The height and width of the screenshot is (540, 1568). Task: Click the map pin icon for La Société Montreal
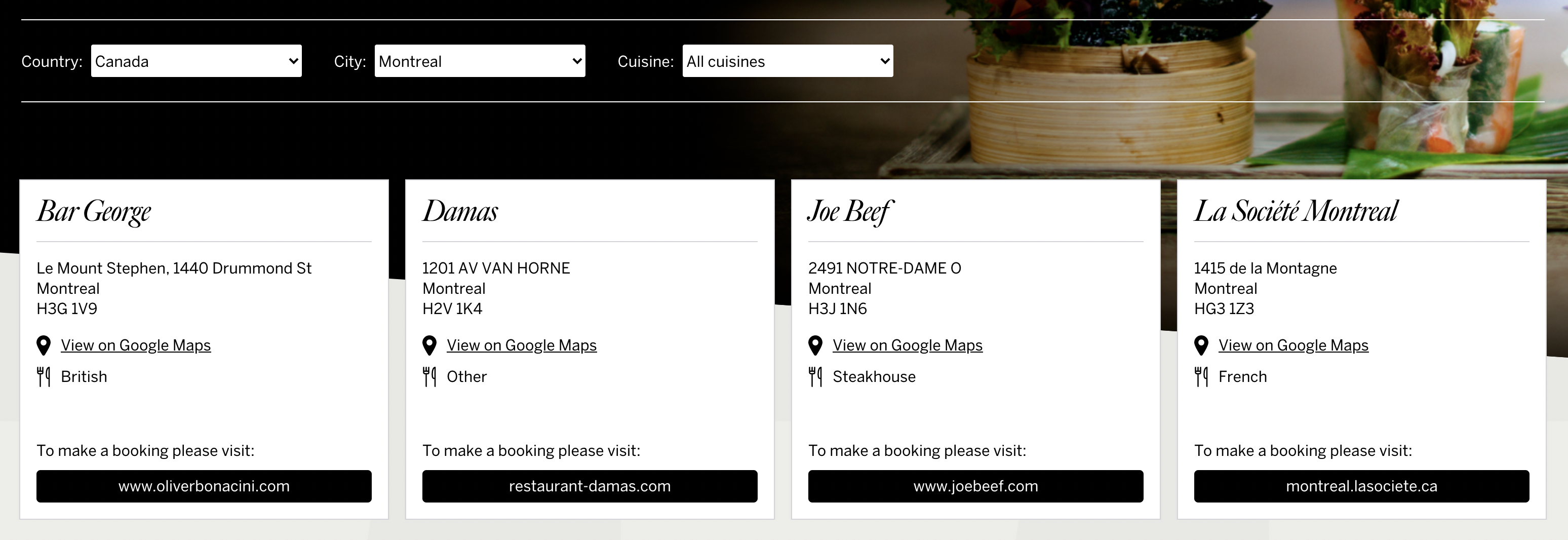(x=1201, y=345)
